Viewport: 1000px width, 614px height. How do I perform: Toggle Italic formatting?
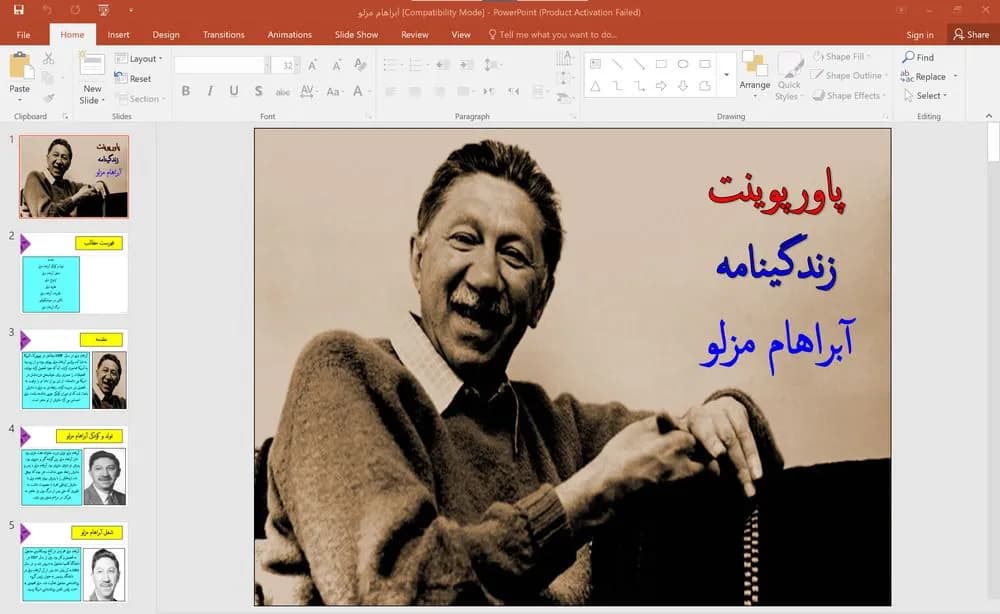coord(210,91)
